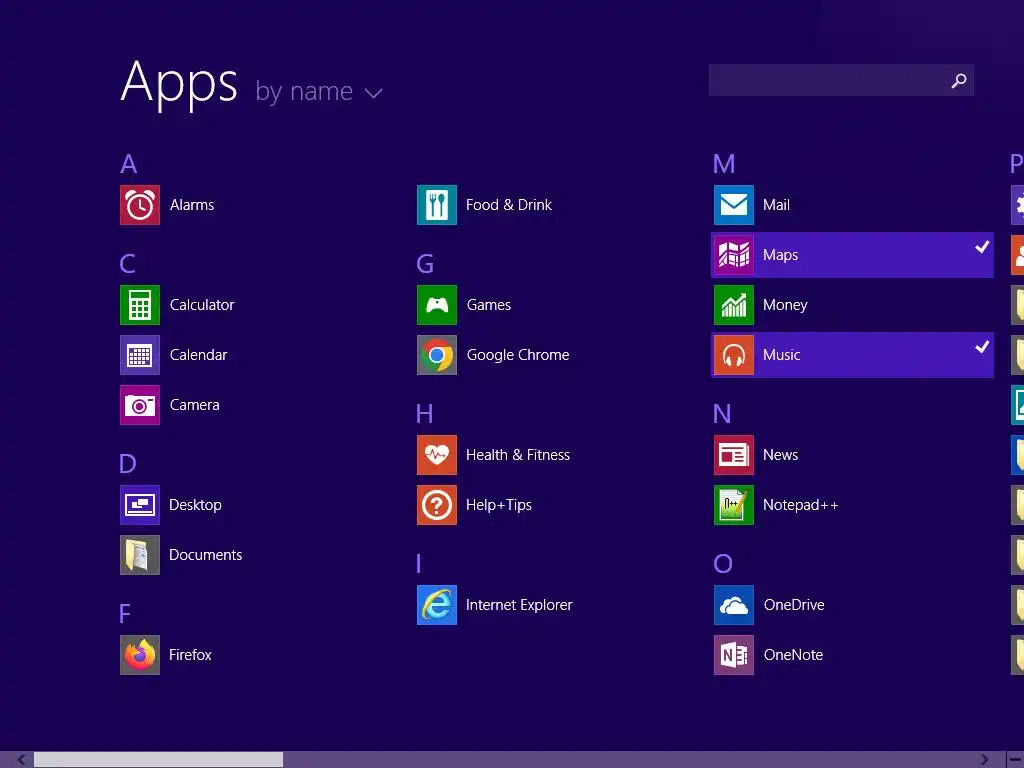Click the letter M group header
This screenshot has height=768, width=1024.
point(724,164)
